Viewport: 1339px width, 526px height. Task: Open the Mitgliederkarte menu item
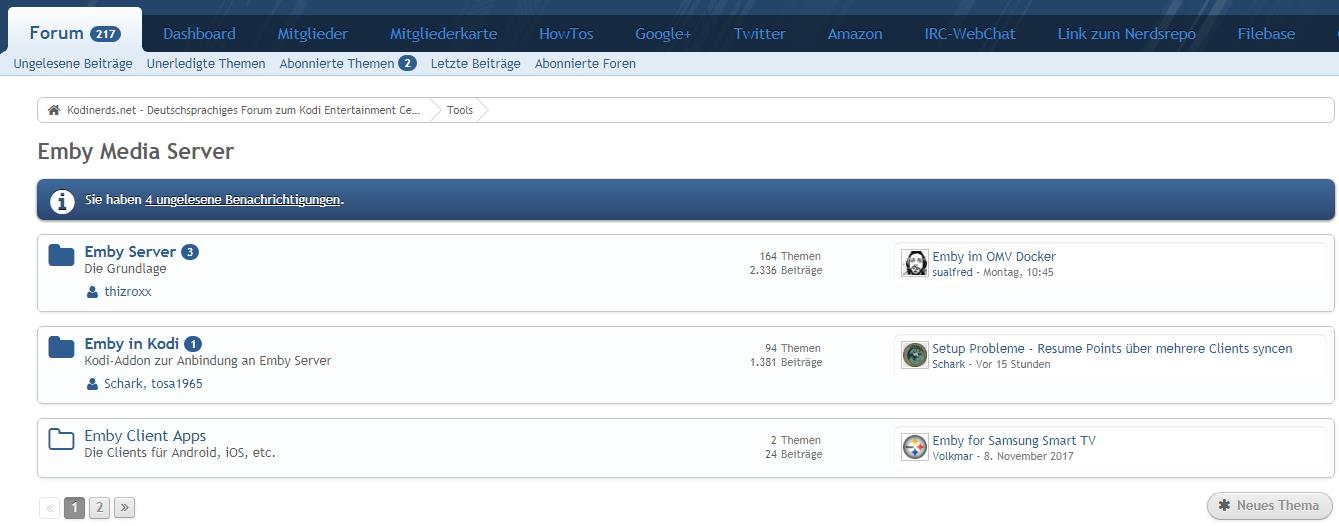443,34
